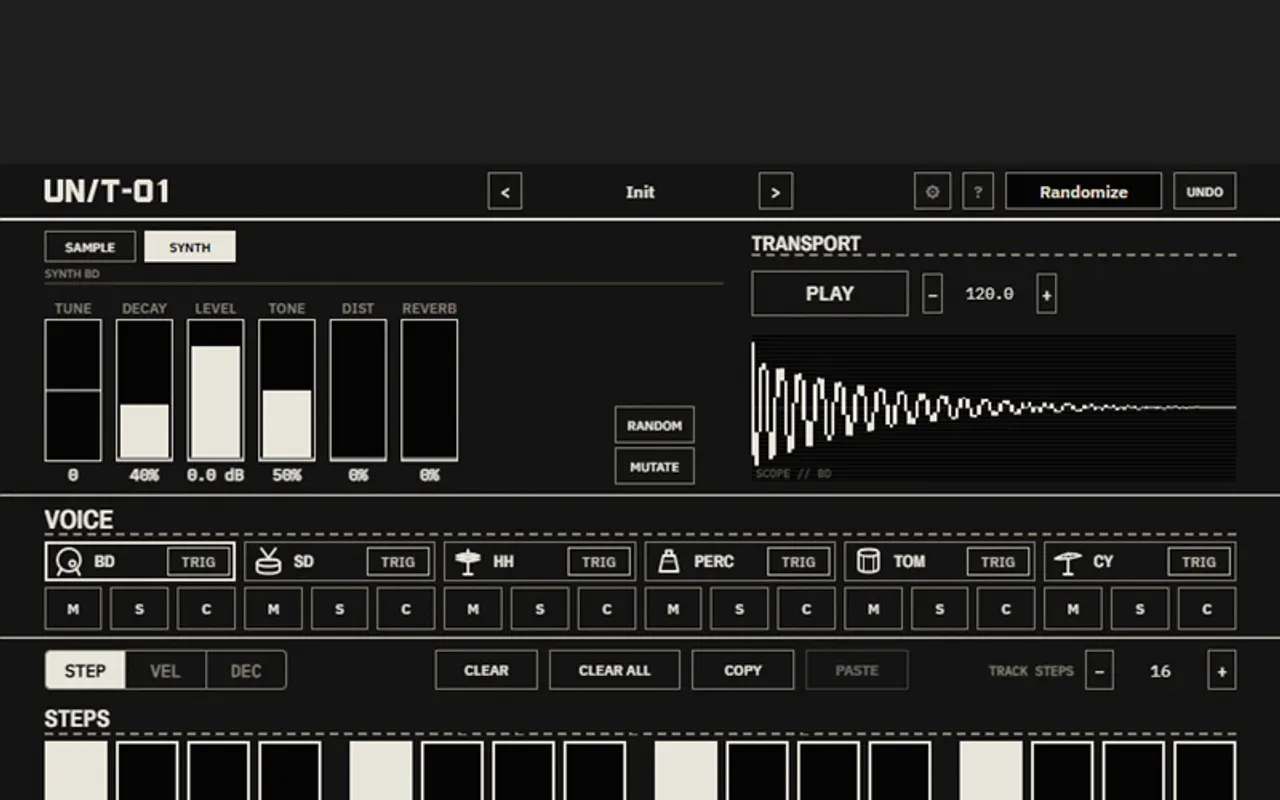Click the RANDOM button
The width and height of the screenshot is (1280, 800).
[655, 425]
